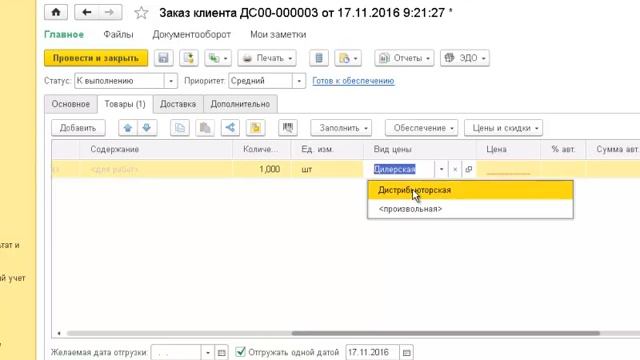Click the Содержание column header
This screenshot has height=360, width=640.
tap(155, 149)
